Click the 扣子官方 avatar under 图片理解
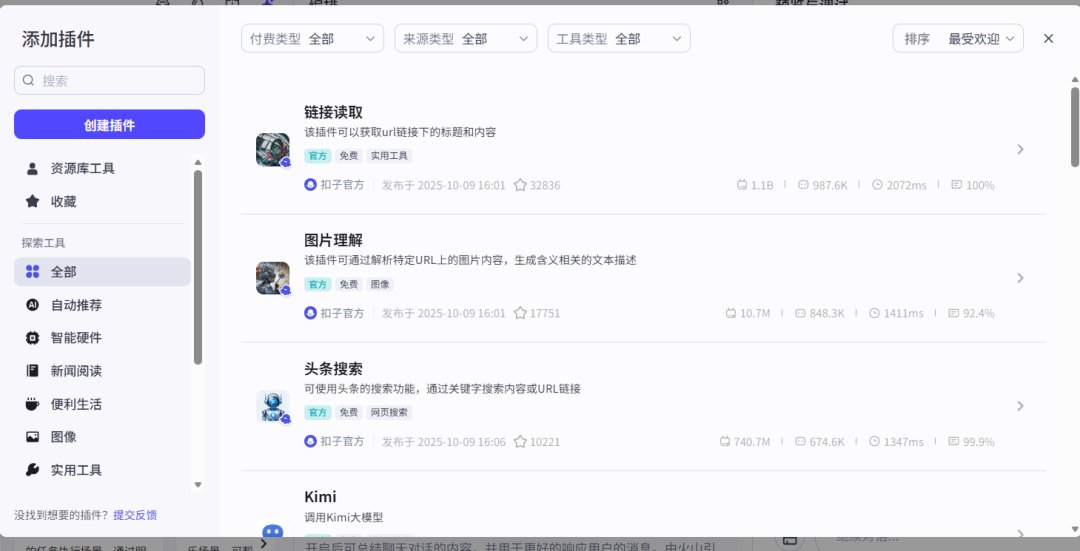 pos(311,313)
